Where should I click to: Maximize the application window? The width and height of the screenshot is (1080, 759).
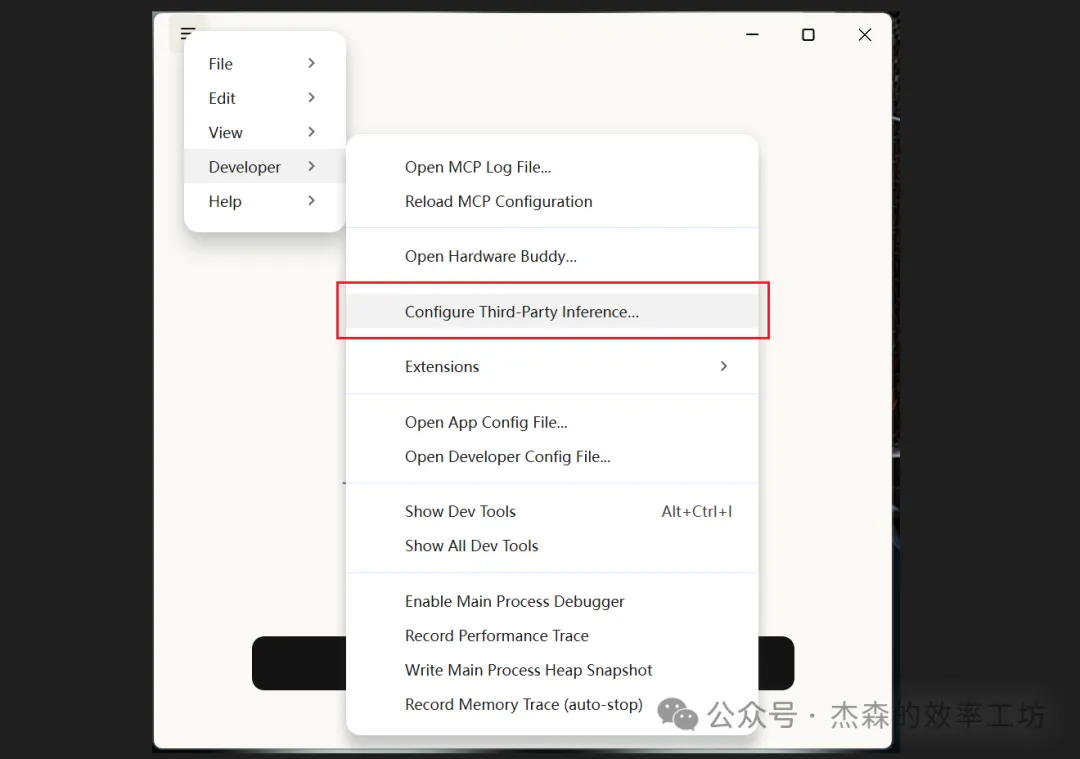808,35
